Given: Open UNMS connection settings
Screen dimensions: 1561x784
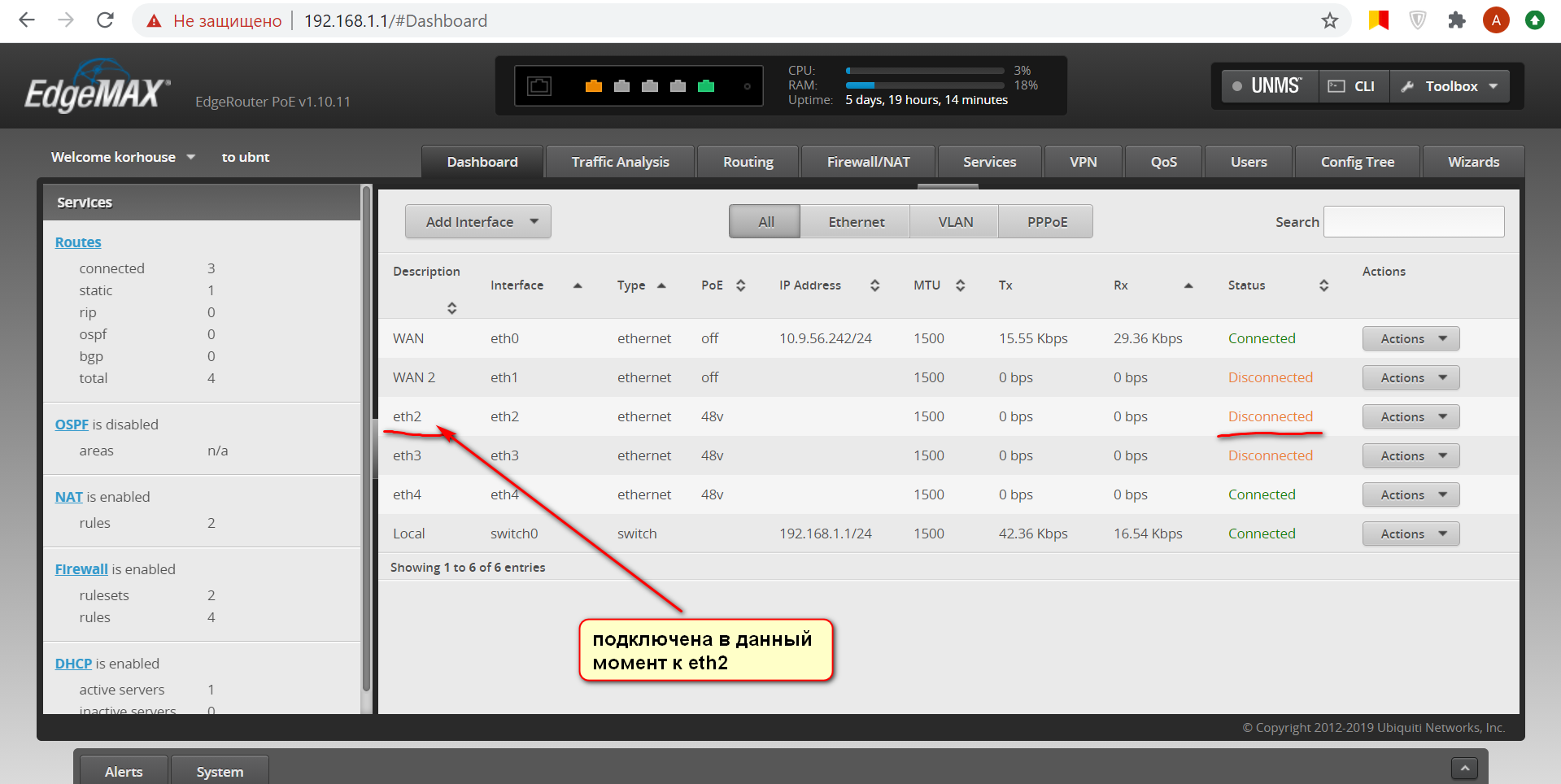Looking at the screenshot, I should (1269, 86).
